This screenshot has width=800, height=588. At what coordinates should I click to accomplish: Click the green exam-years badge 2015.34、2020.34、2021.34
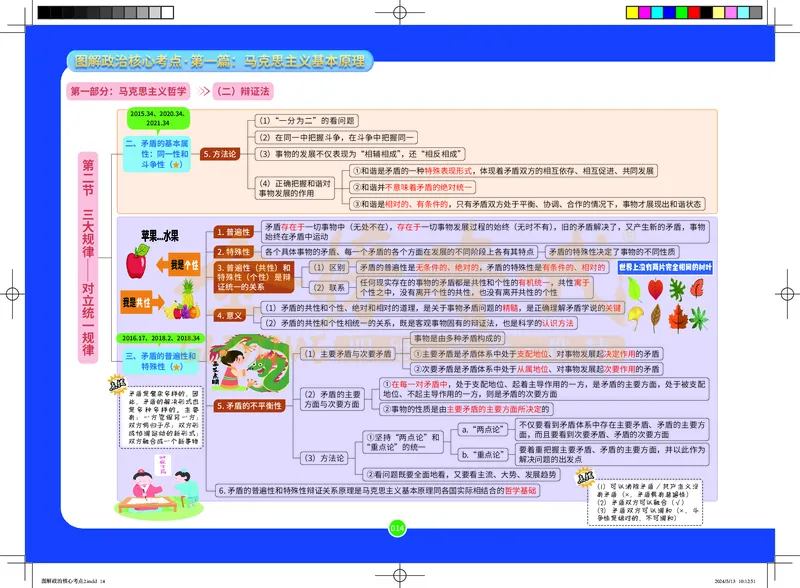coord(160,118)
